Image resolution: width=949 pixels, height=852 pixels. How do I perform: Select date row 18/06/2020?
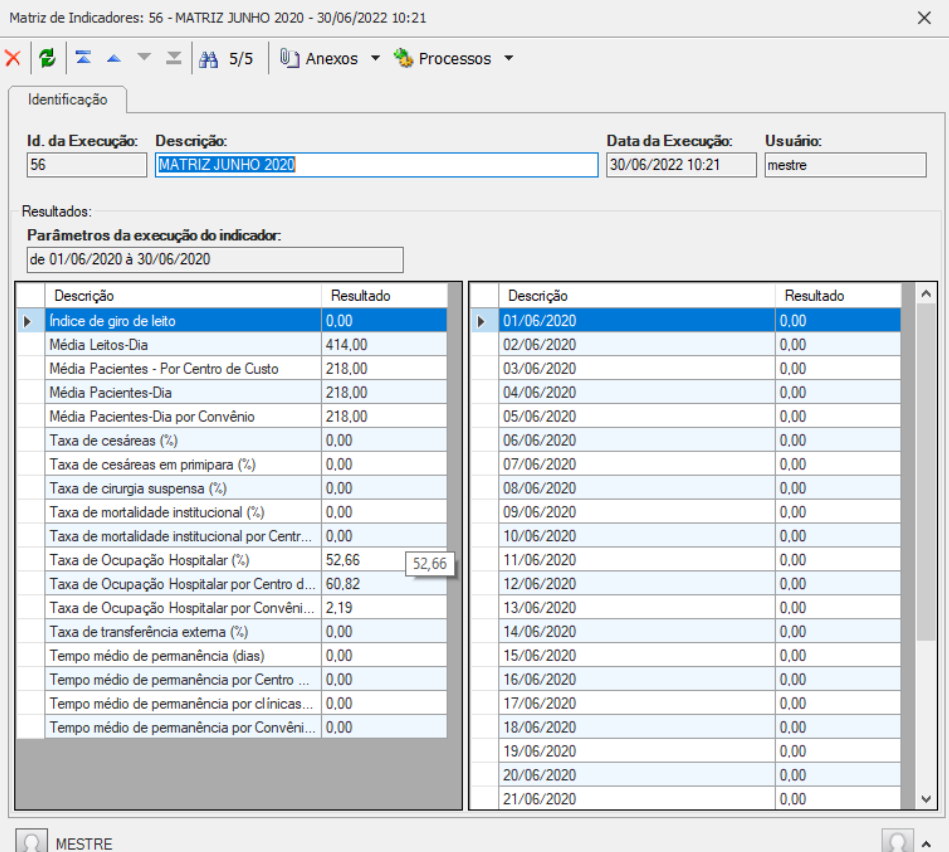coord(686,727)
